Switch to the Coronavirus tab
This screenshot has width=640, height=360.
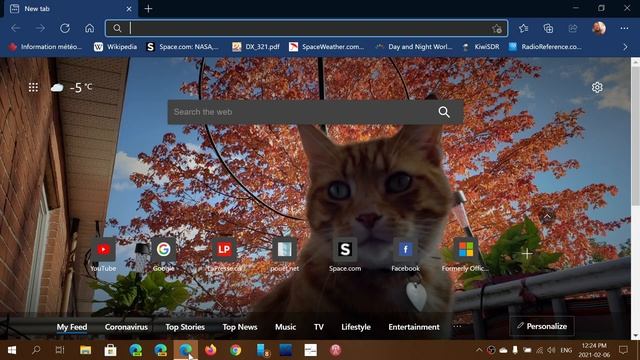(126, 327)
